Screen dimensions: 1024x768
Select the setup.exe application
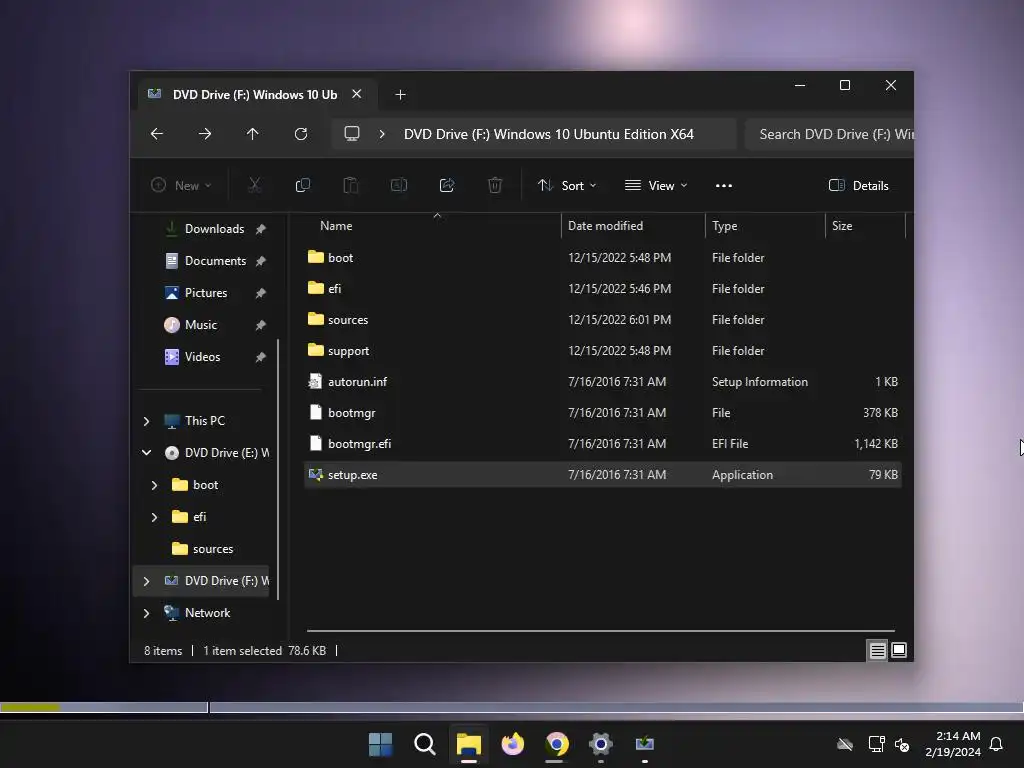(603, 475)
